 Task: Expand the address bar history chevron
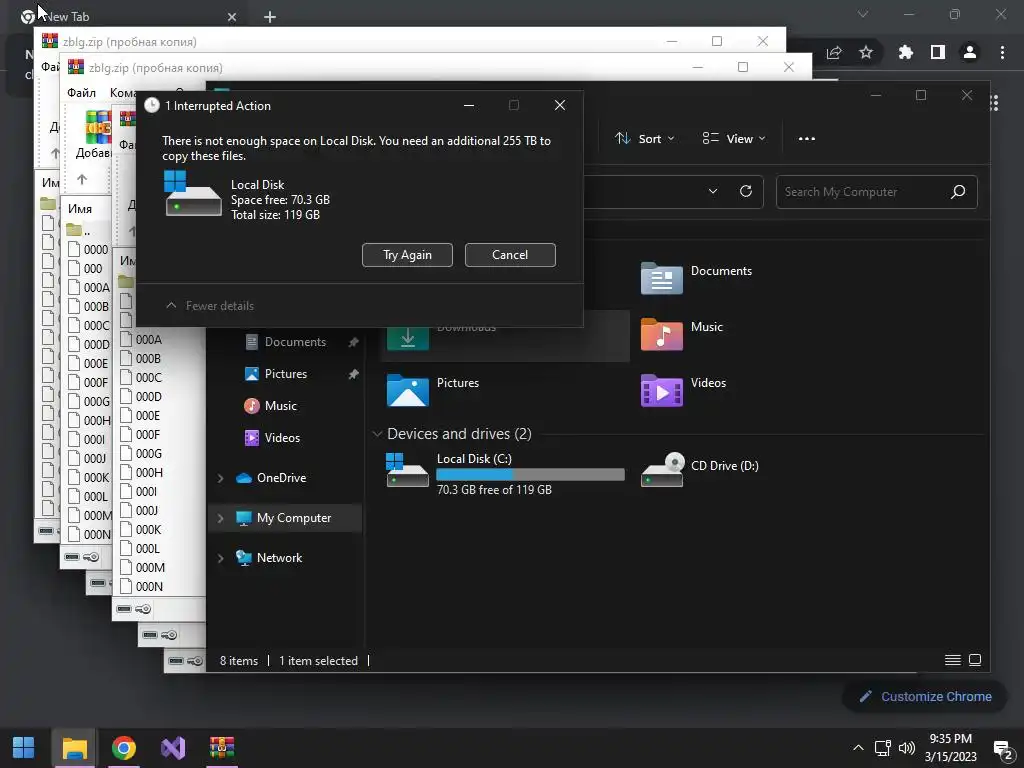click(713, 191)
